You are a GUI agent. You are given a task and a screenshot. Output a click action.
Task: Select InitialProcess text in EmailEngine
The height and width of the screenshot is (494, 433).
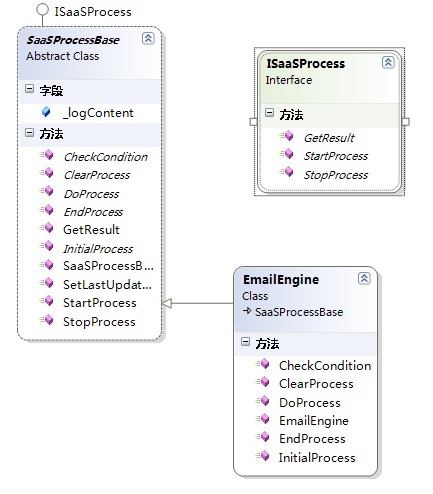[x=317, y=458]
